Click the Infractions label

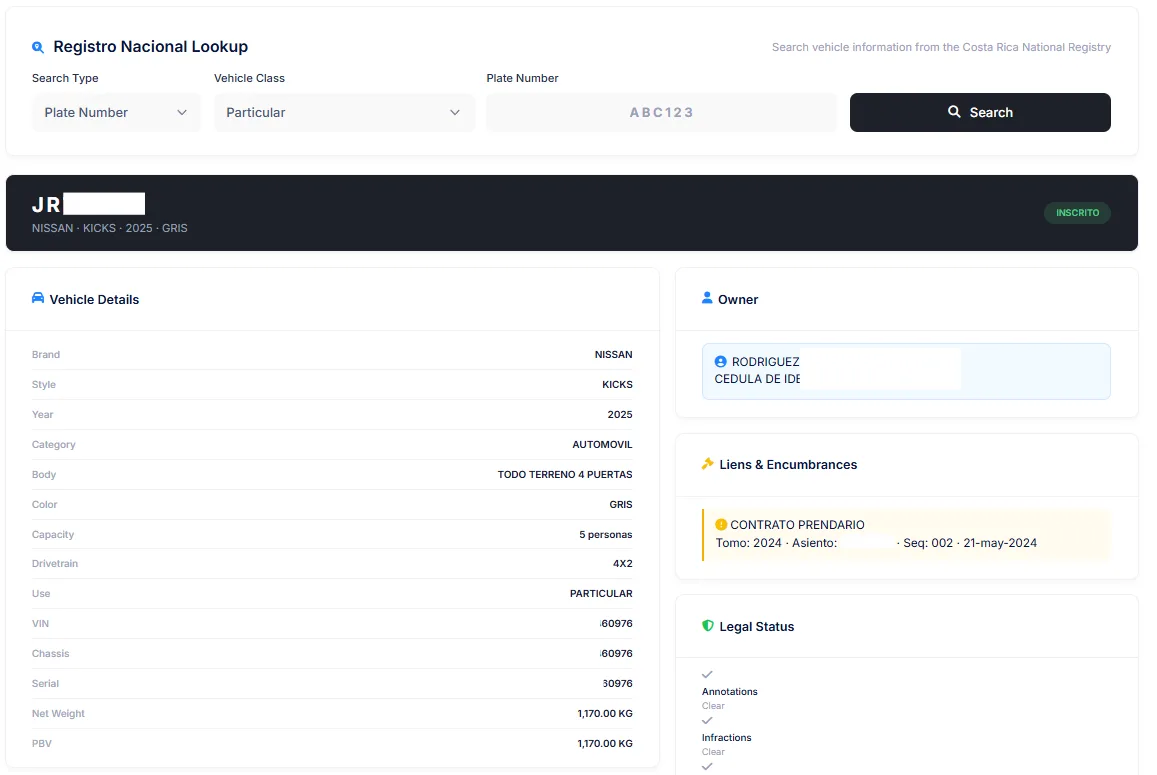pos(726,737)
